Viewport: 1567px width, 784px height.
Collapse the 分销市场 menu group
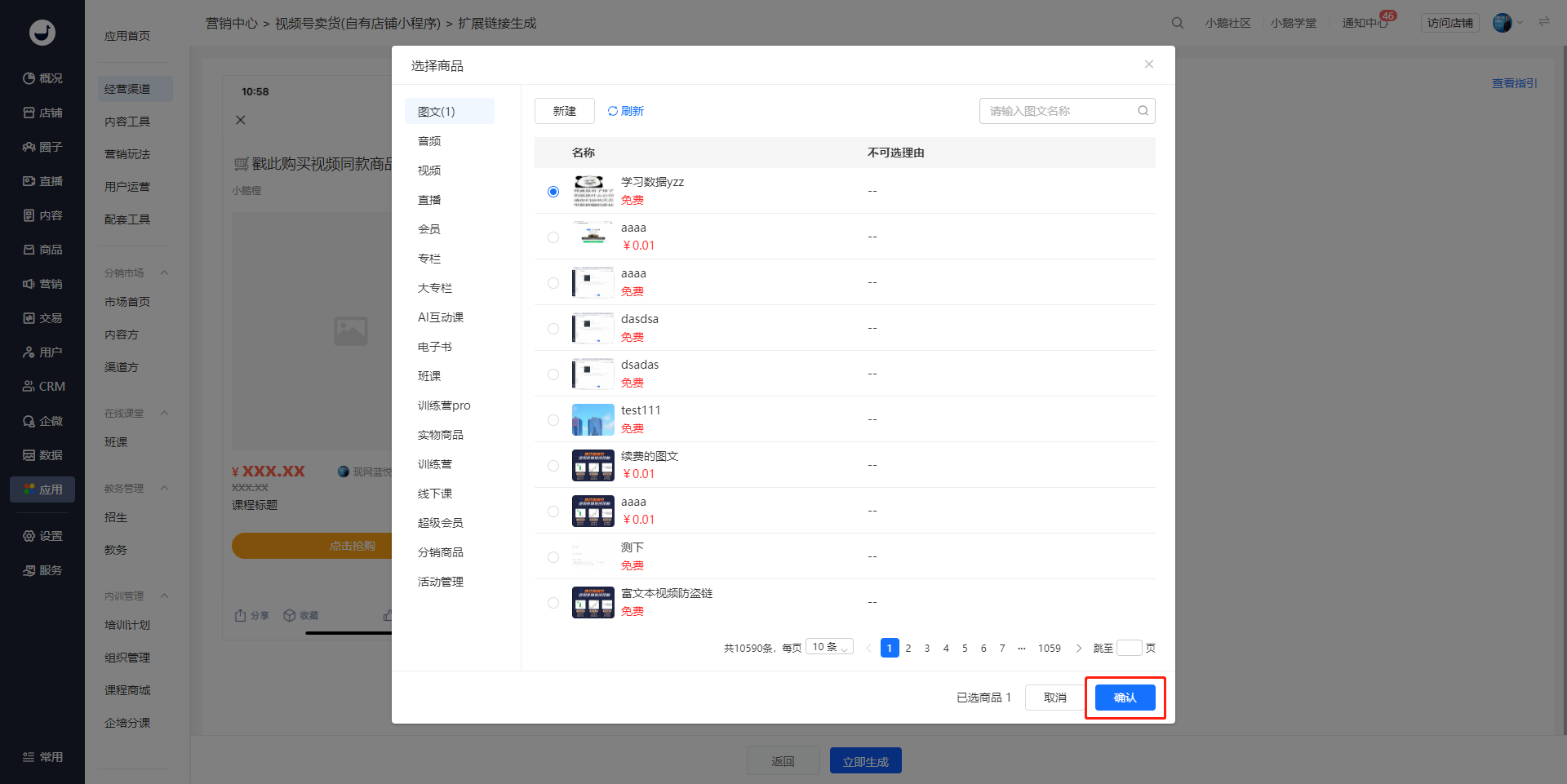coord(165,273)
